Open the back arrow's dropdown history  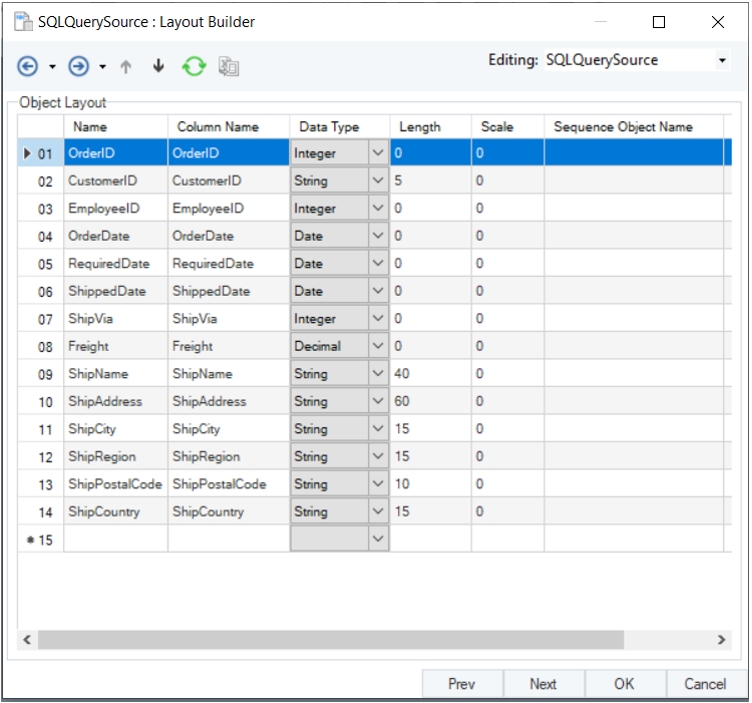tap(52, 67)
